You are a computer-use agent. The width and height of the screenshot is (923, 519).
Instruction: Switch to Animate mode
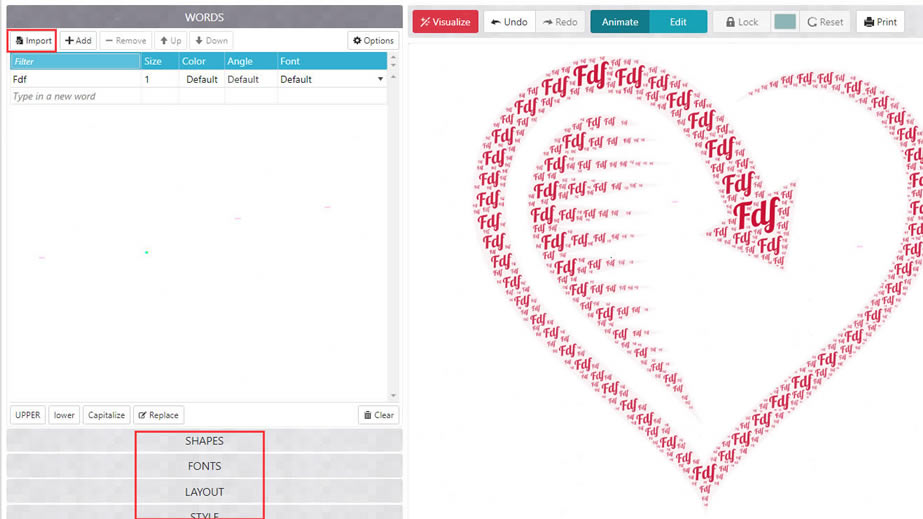620,22
